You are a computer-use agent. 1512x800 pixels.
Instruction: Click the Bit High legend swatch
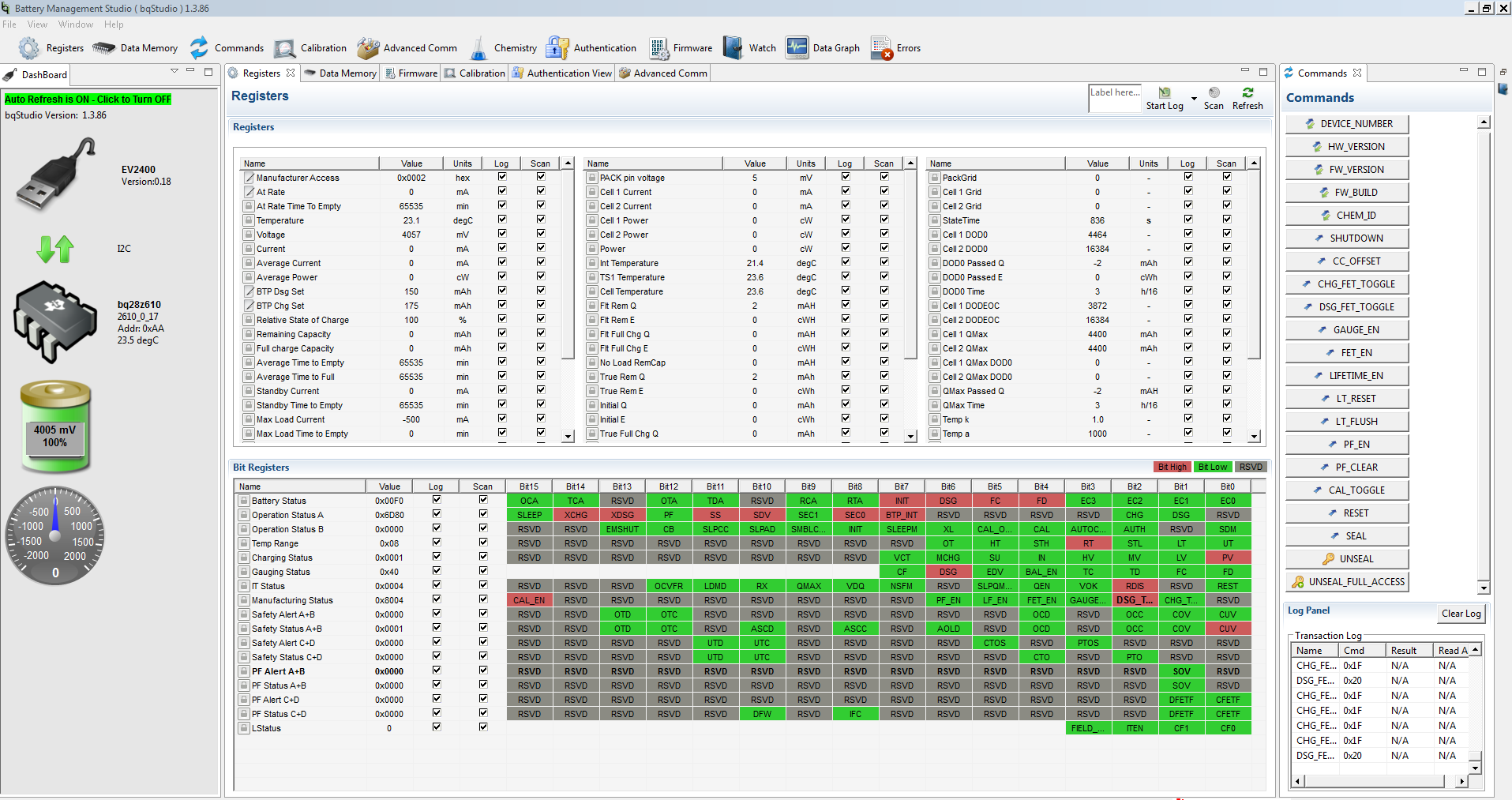pyautogui.click(x=1172, y=467)
